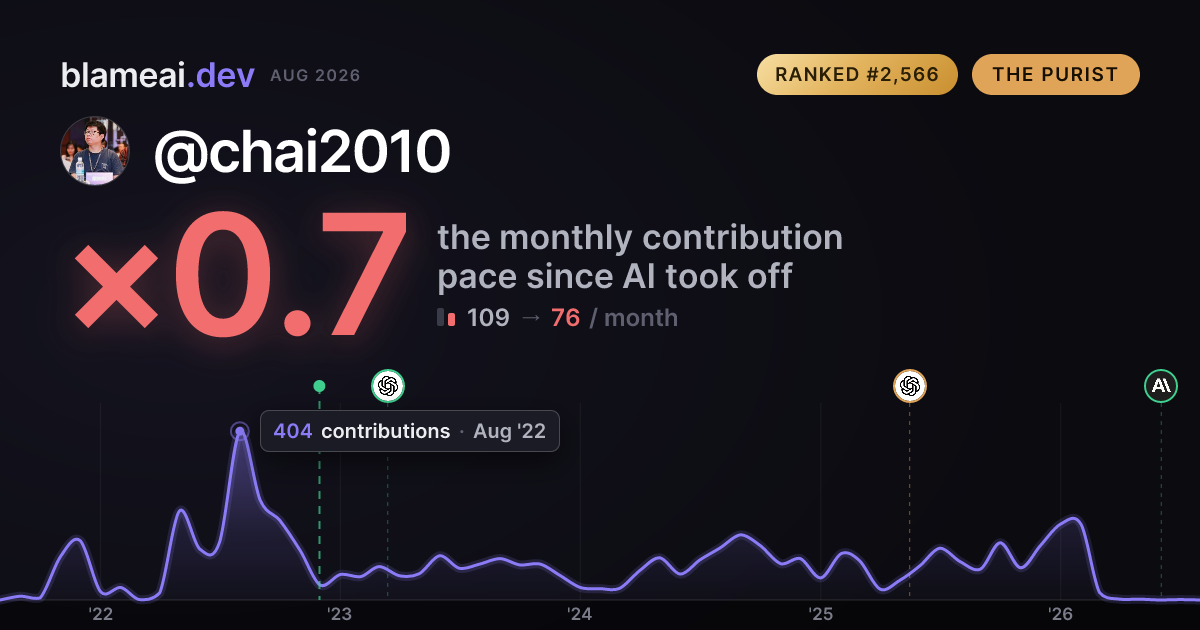Click THE PURIST badge
This screenshot has height=630, width=1200.
pos(1055,75)
